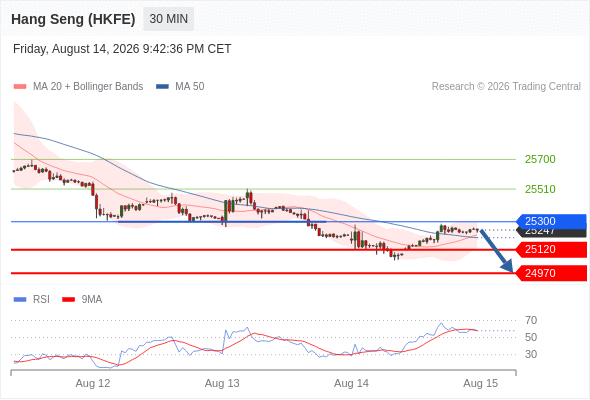The image size is (590, 400).
Task: Click the Research Trading Central copyright text
Action: click(506, 87)
